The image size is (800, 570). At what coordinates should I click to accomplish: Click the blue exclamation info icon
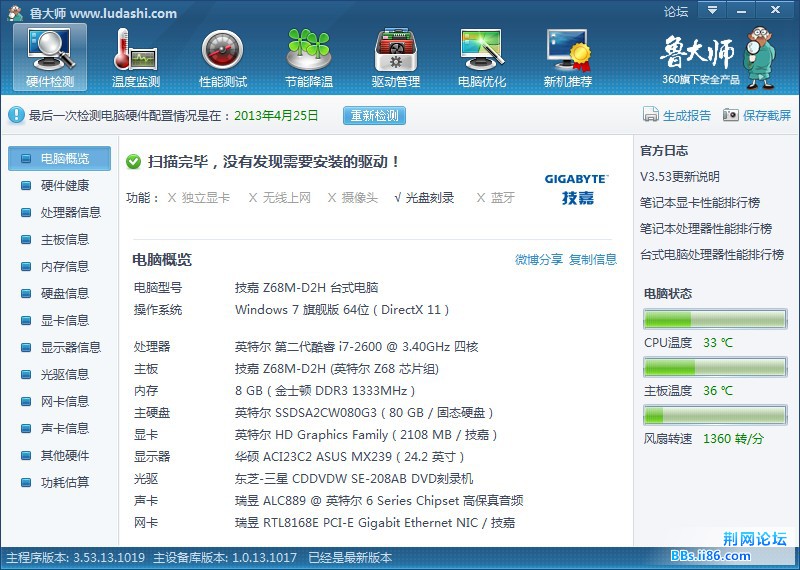click(x=16, y=115)
